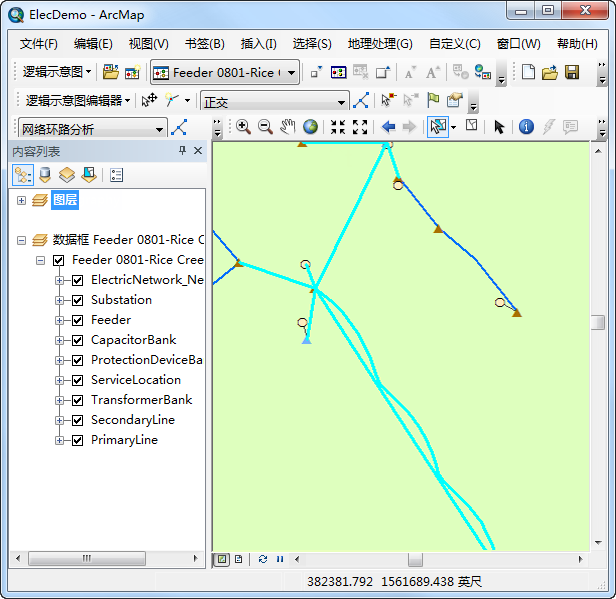Toggle visibility of PrimaryLine layer
616x599 pixels.
(x=77, y=440)
